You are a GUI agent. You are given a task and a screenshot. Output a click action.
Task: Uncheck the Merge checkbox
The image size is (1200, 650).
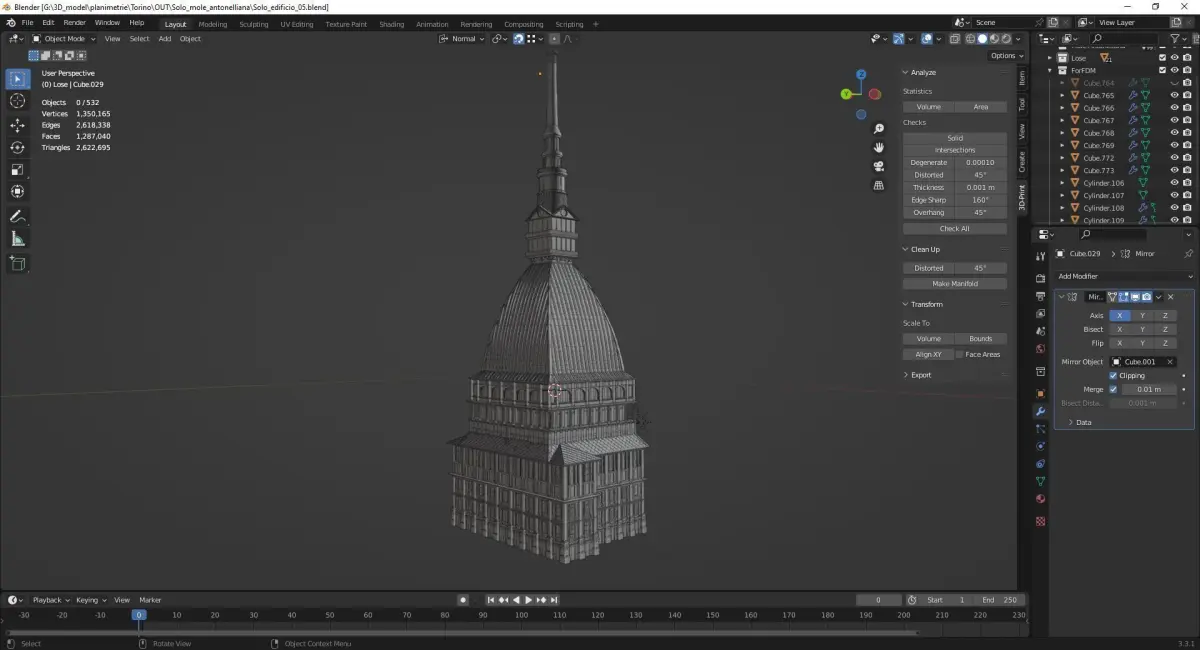(1113, 389)
